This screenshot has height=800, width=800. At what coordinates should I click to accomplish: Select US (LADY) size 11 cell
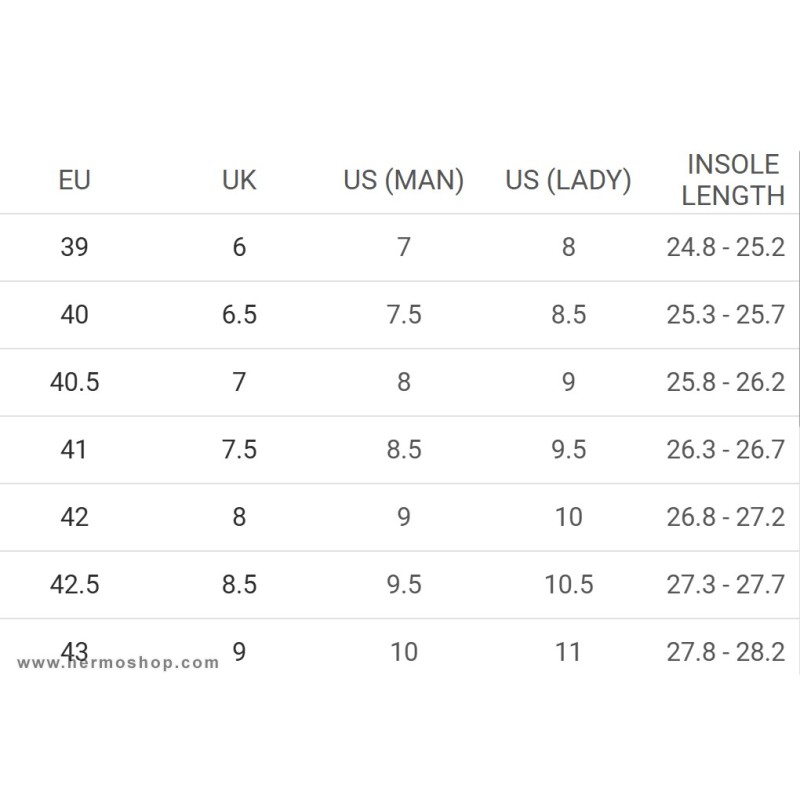pos(568,652)
